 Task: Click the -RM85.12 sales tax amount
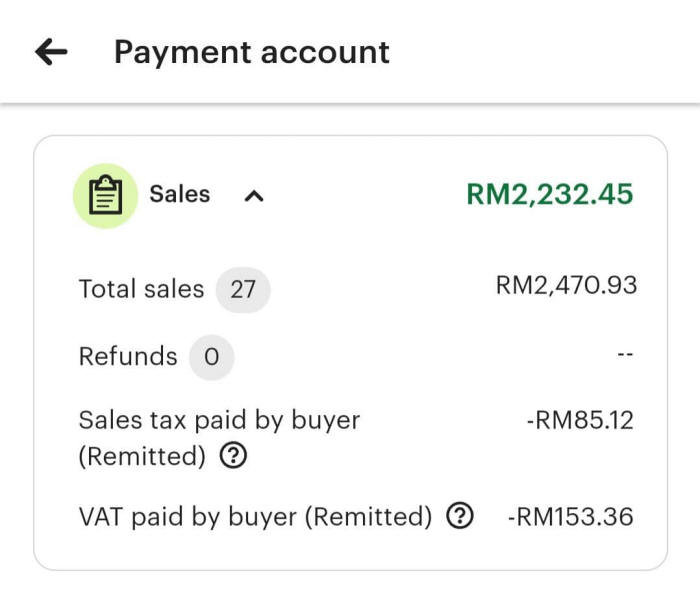point(579,420)
